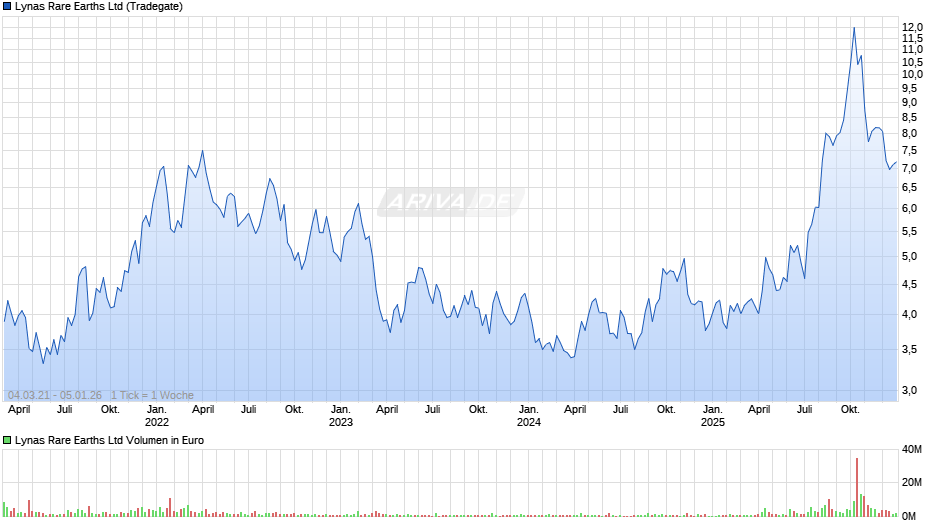This screenshot has width=940, height=526.
Task: Click the date range text '04.03.21 - 05.01.26'
Action: point(55,395)
